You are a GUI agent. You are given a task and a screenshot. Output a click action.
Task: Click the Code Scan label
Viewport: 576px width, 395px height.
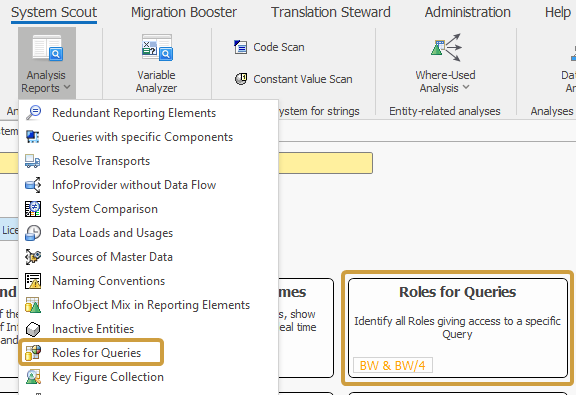tap(279, 47)
